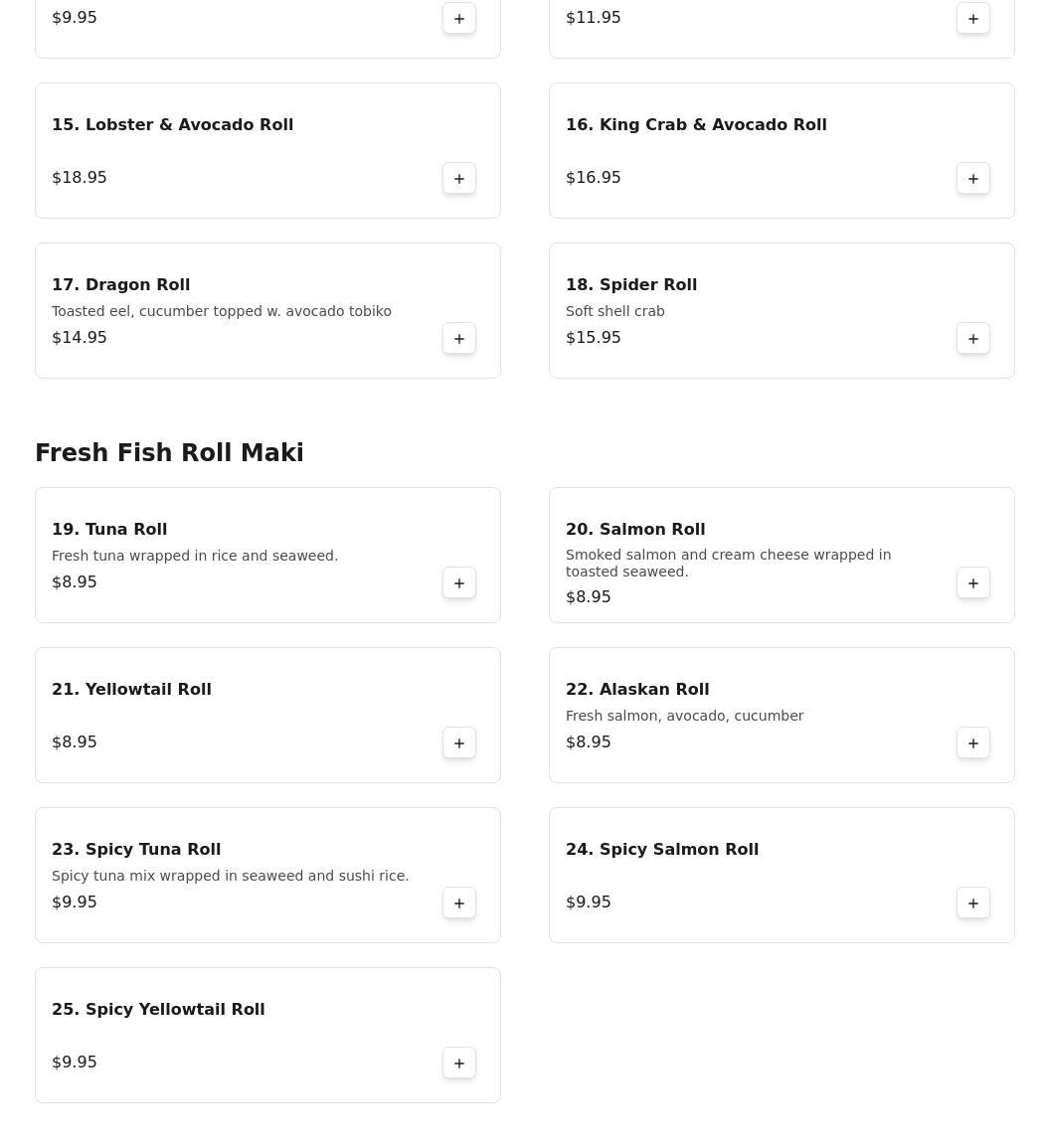The image size is (1044, 1148).
Task: Add the $11.95 item at top right
Action: 973,18
